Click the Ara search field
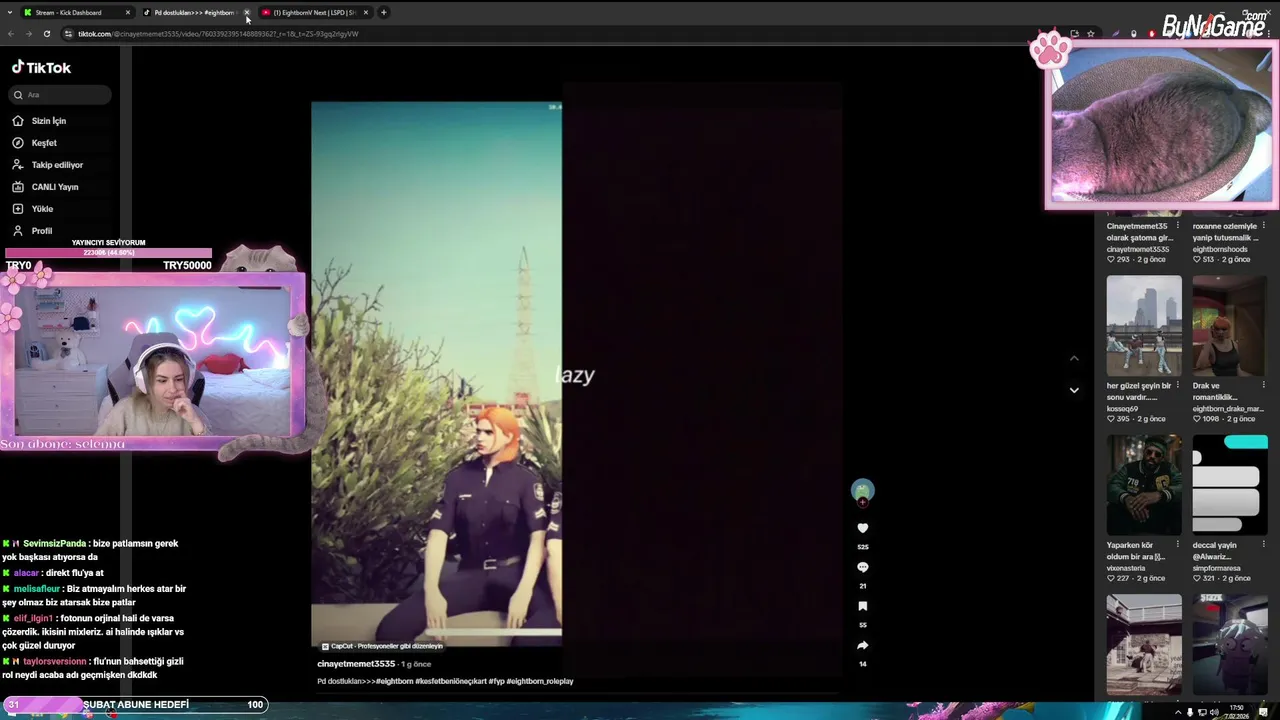The image size is (1280, 720). 61,95
